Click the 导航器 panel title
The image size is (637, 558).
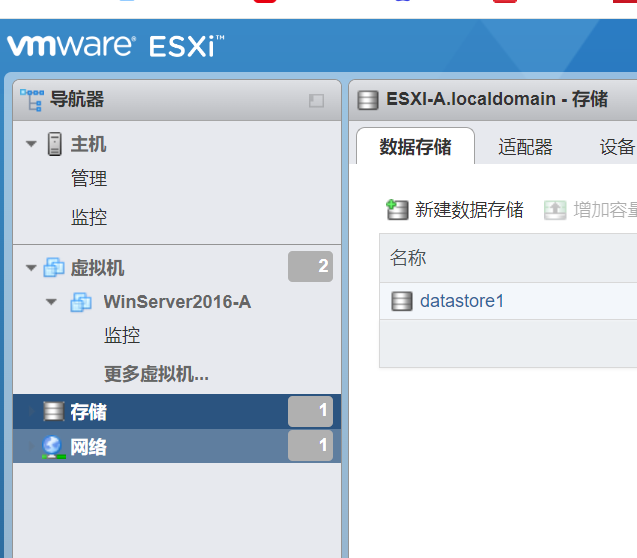click(77, 99)
